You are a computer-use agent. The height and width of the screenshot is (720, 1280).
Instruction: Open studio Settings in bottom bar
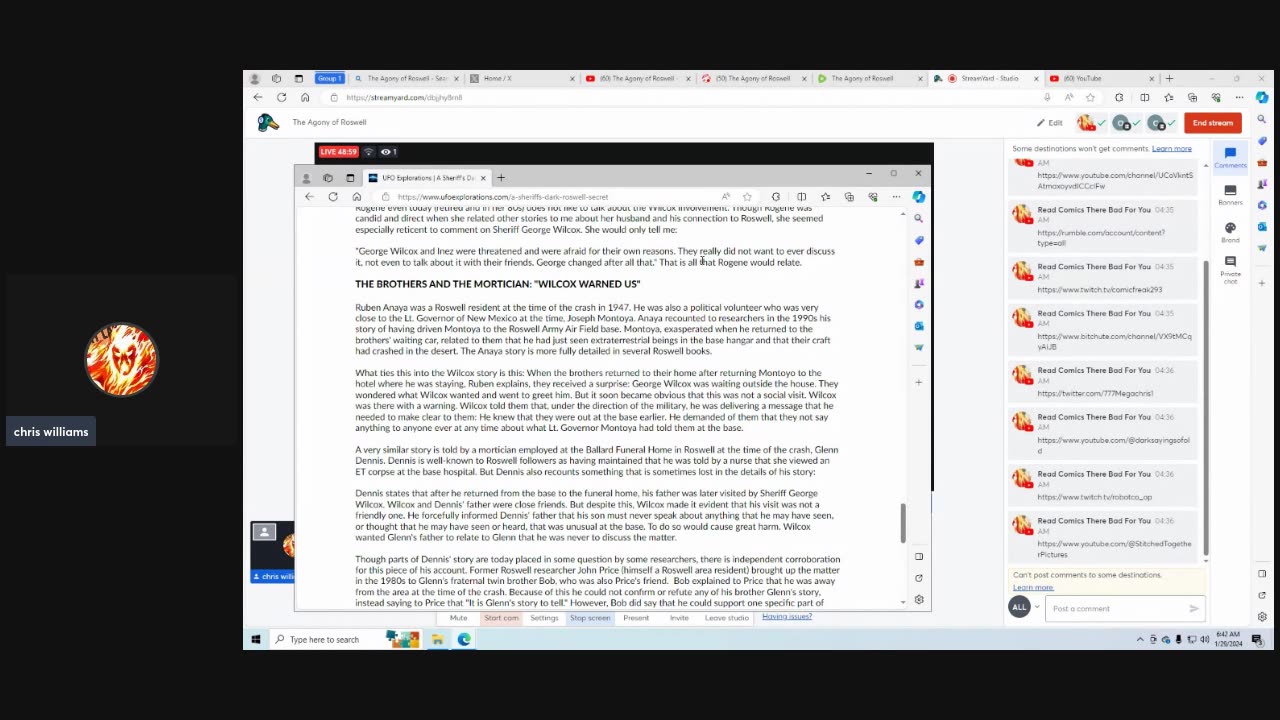544,618
